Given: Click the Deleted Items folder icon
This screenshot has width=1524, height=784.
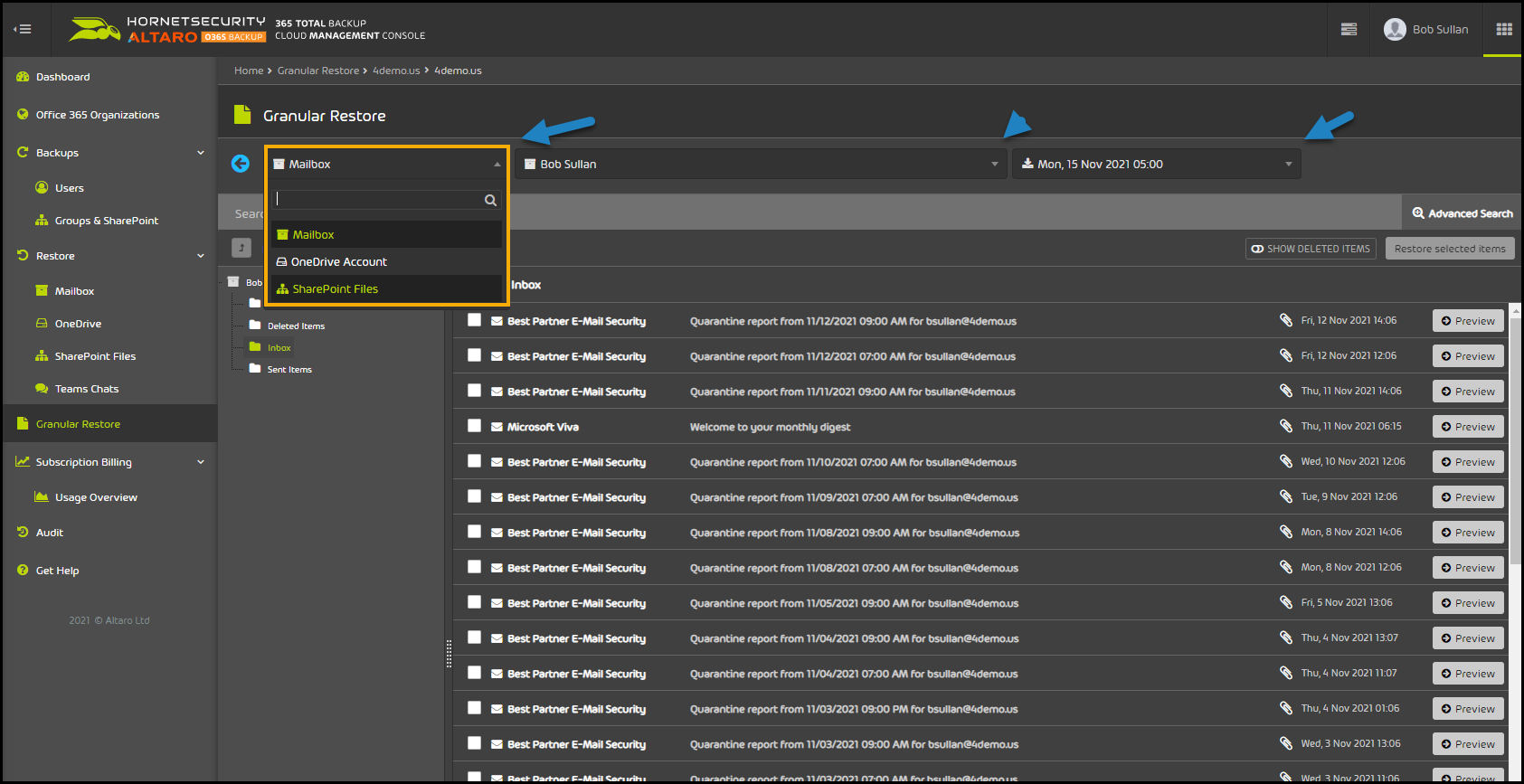Looking at the screenshot, I should (x=255, y=326).
